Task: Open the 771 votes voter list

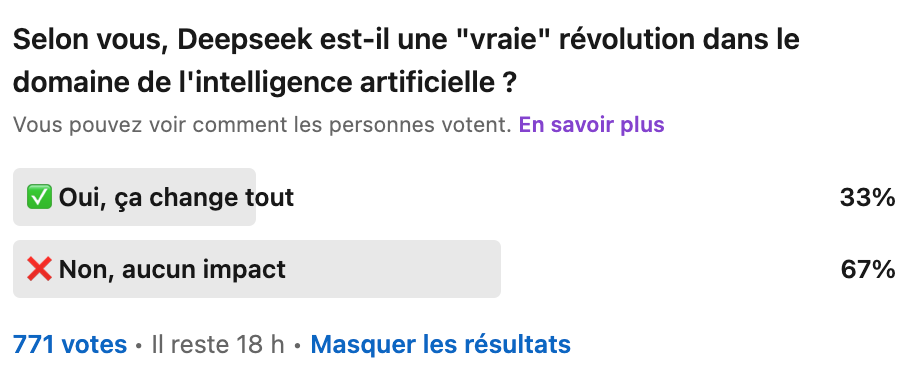Action: (x=70, y=345)
